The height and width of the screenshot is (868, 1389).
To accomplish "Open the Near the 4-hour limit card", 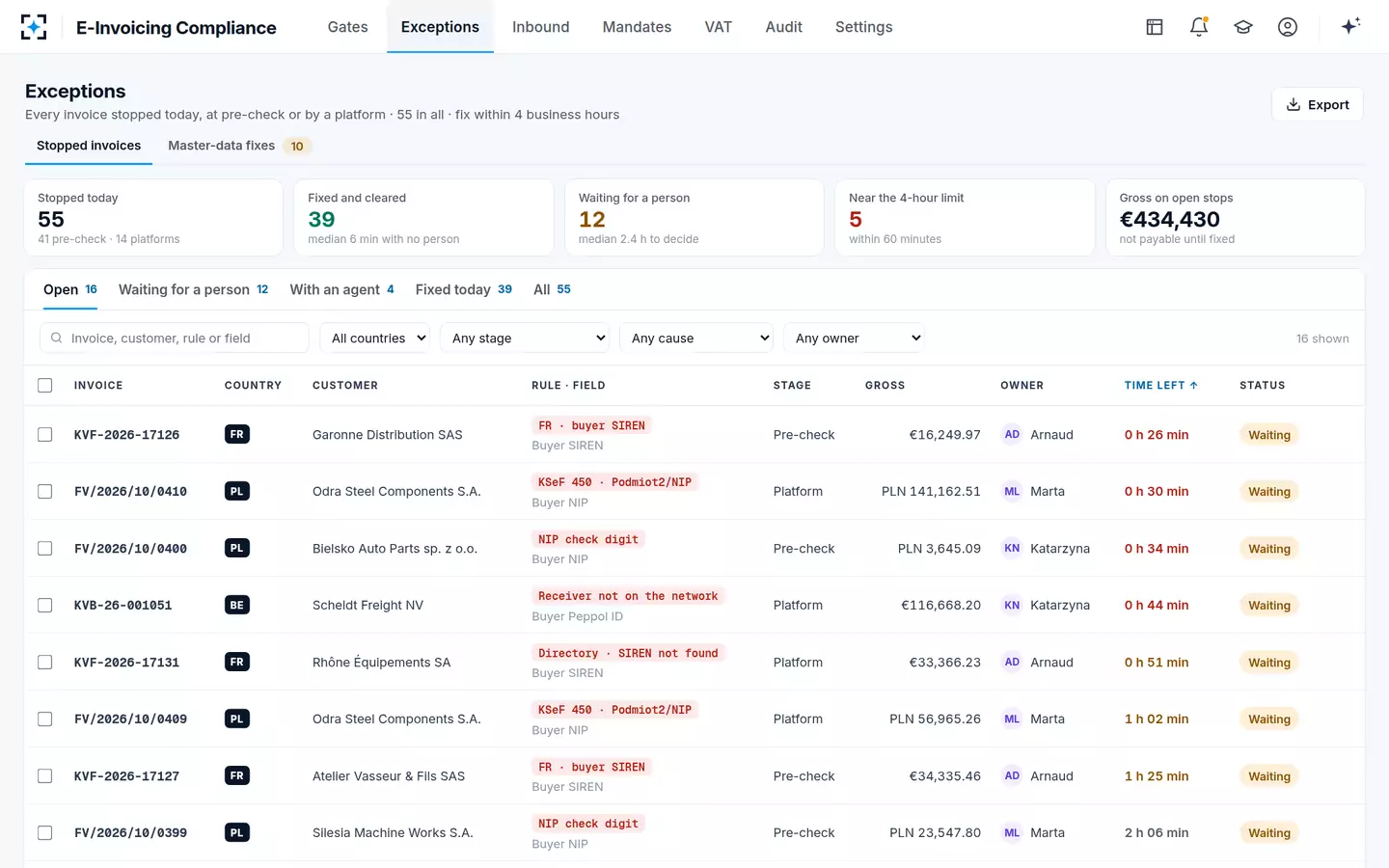I will [x=965, y=218].
